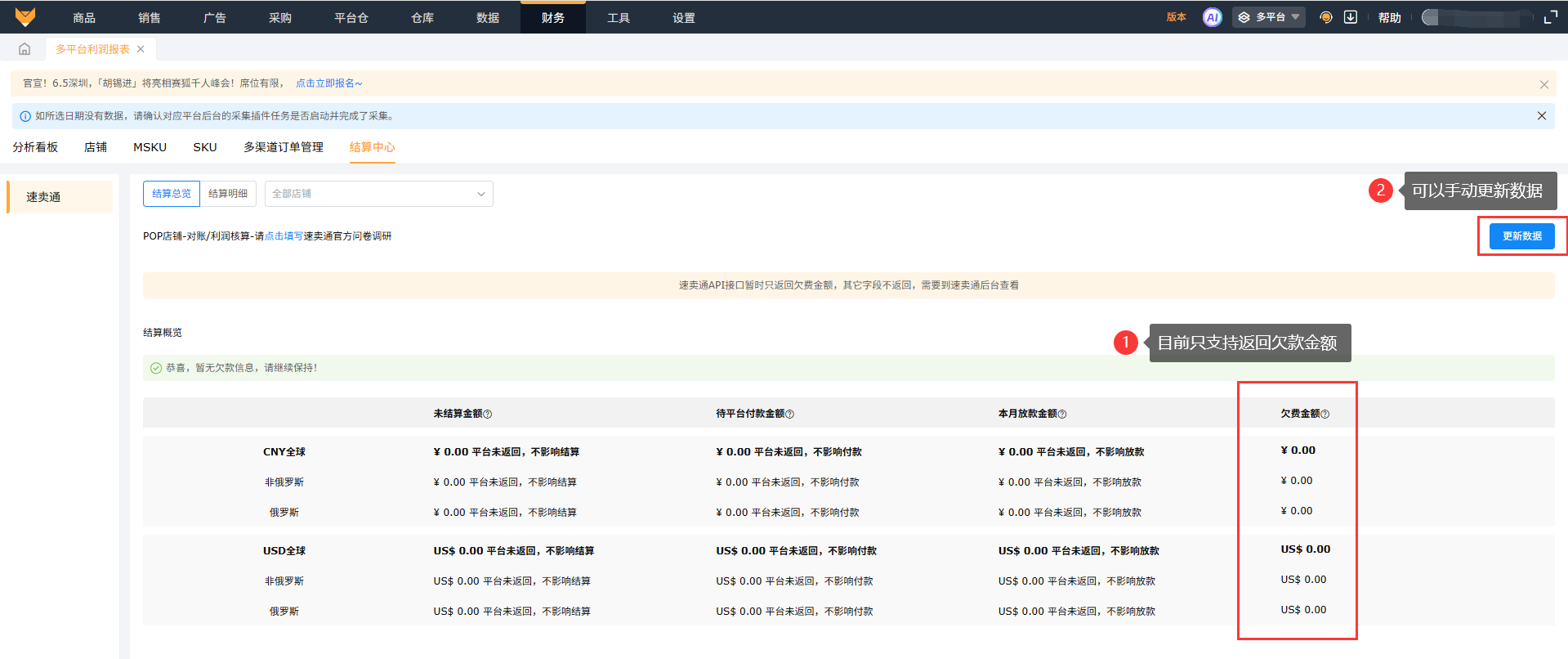
Task: Switch to the 结算中心 tab
Action: (373, 147)
